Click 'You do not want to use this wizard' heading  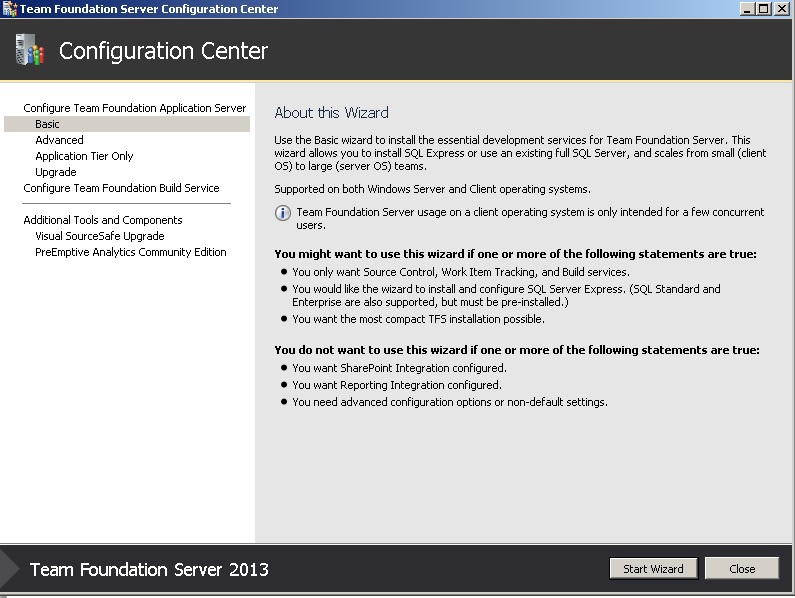(517, 350)
